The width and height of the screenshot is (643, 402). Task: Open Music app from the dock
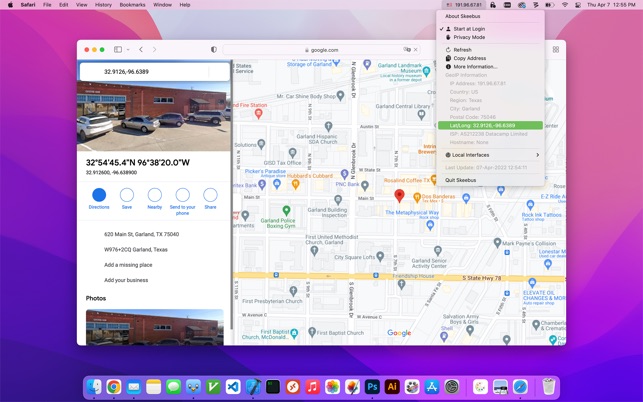tap(312, 387)
